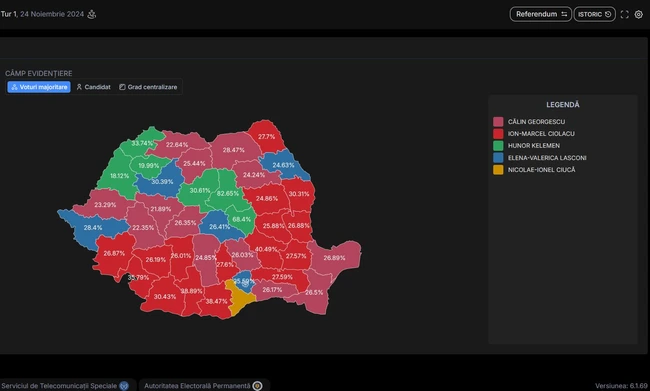Click the voting icon next to the date
This screenshot has width=650, height=391.
[x=92, y=14]
